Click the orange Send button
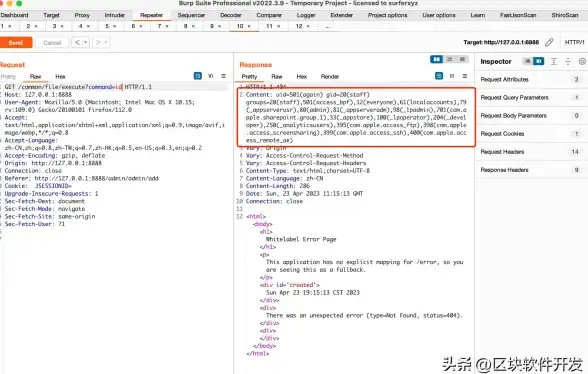The height and width of the screenshot is (374, 588). pos(16,43)
